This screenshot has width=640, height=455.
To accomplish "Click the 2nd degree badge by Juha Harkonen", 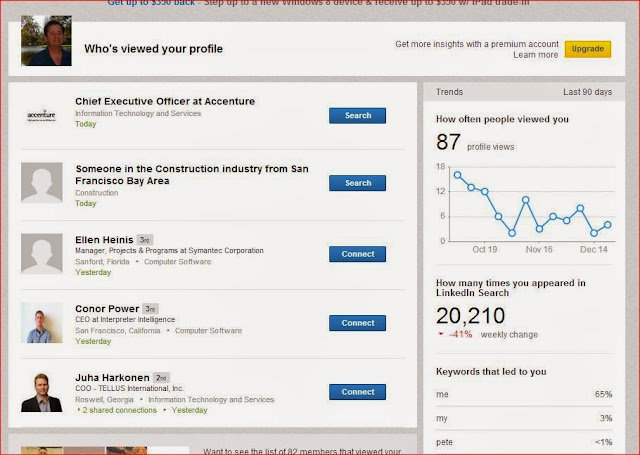I will 161,378.
